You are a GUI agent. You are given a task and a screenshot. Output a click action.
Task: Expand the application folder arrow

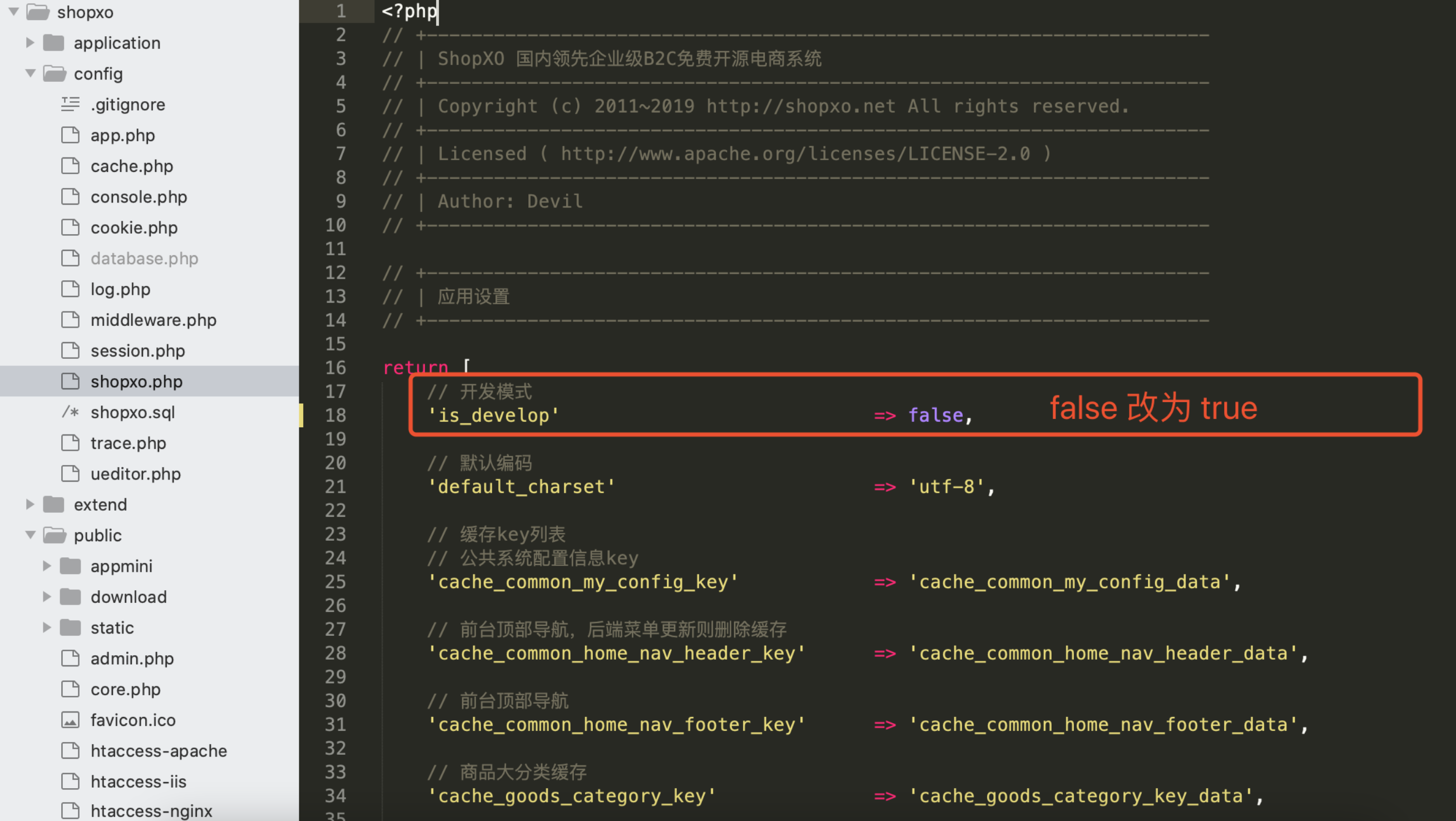click(31, 42)
